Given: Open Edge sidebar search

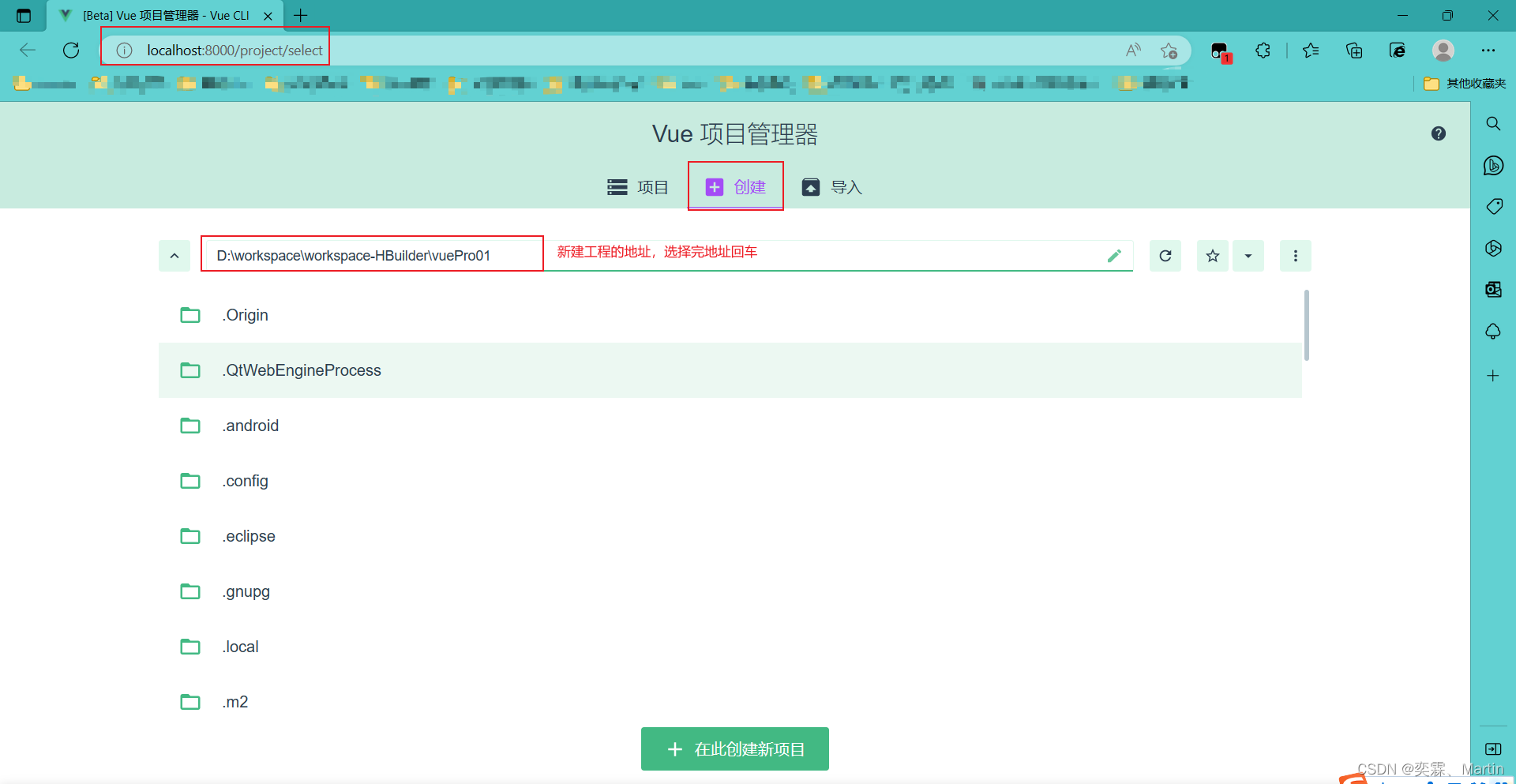Looking at the screenshot, I should (x=1493, y=124).
